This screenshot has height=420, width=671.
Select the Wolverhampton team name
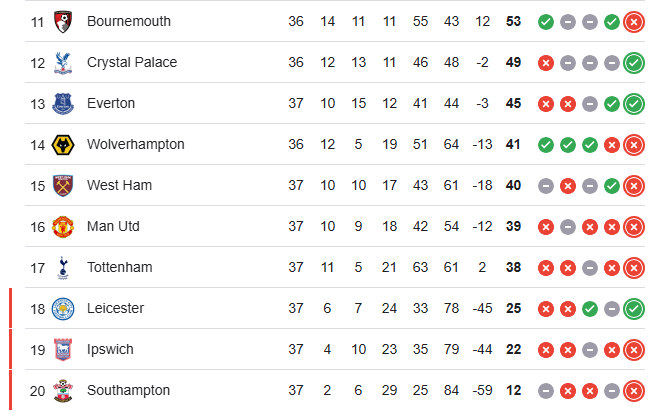(136, 144)
